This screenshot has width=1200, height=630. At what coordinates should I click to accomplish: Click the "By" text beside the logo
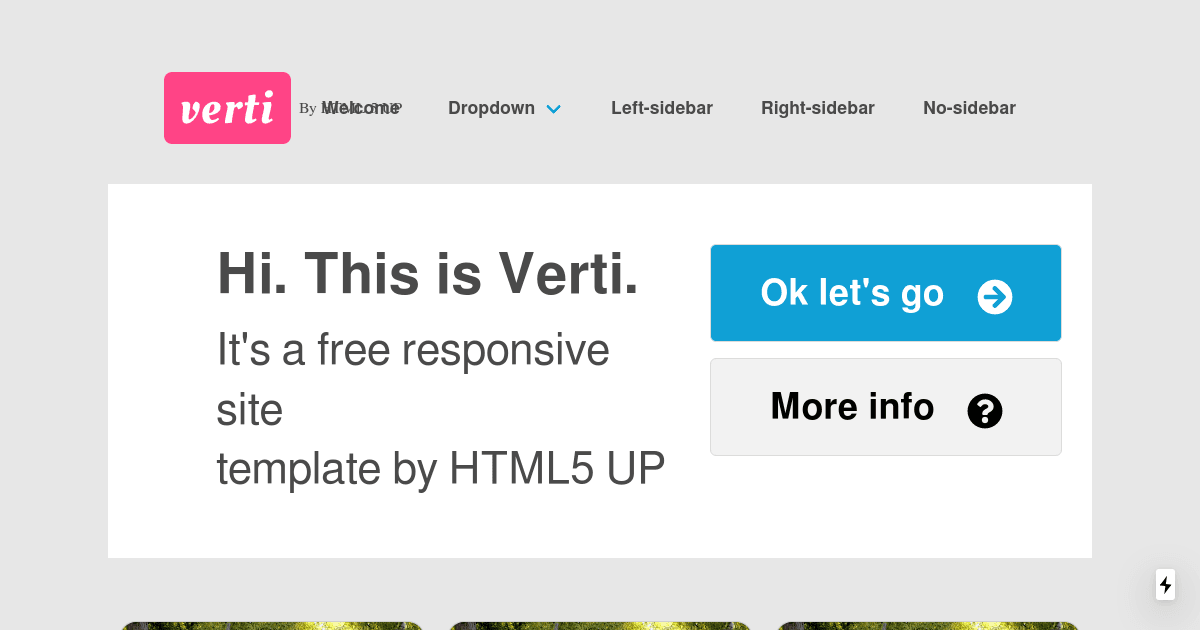click(x=307, y=108)
